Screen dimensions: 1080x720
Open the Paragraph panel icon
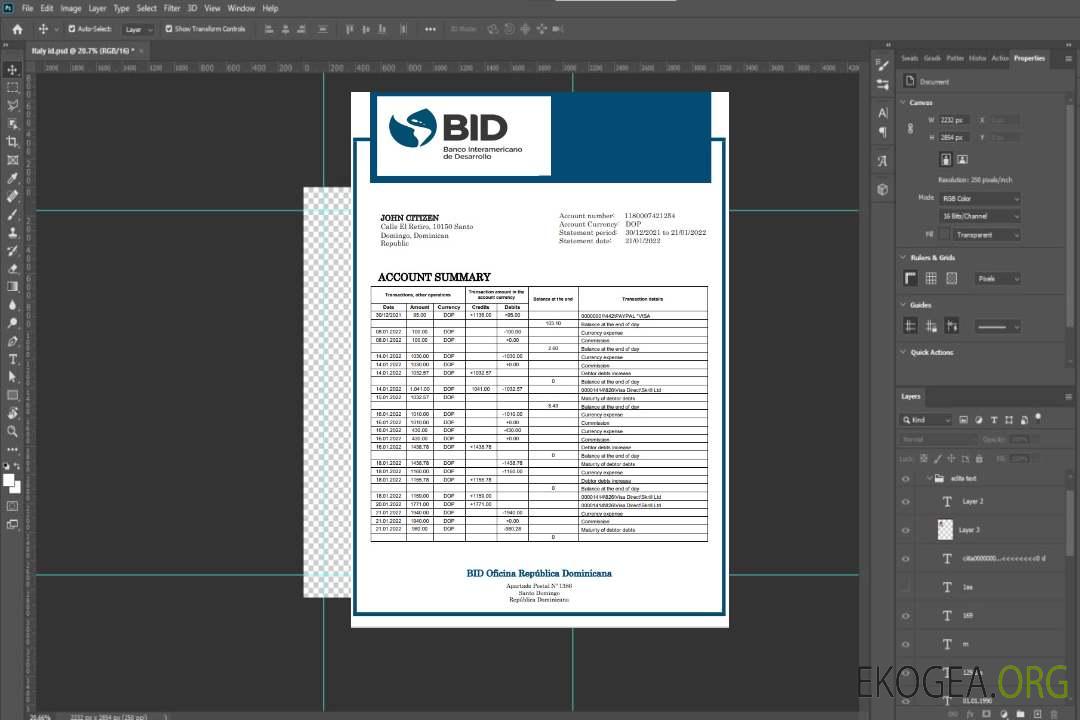click(883, 132)
